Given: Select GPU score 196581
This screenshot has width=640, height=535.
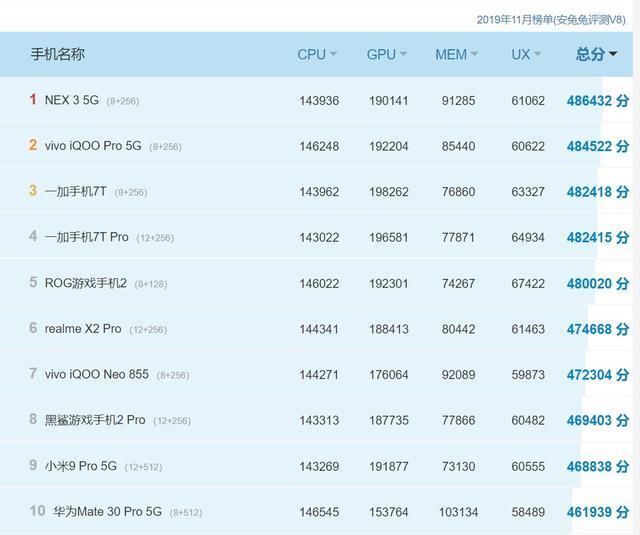Looking at the screenshot, I should (x=389, y=238).
